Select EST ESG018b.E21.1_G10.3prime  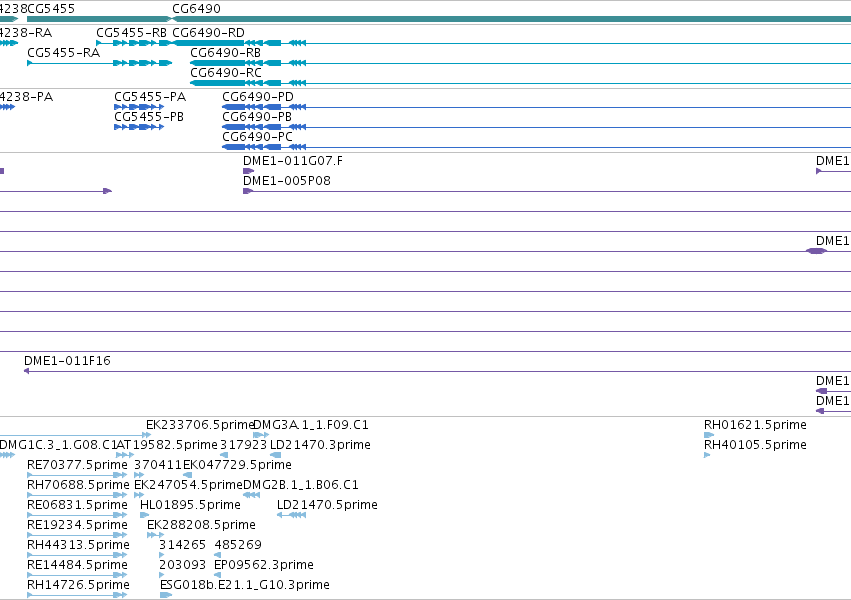pyautogui.click(x=166, y=595)
